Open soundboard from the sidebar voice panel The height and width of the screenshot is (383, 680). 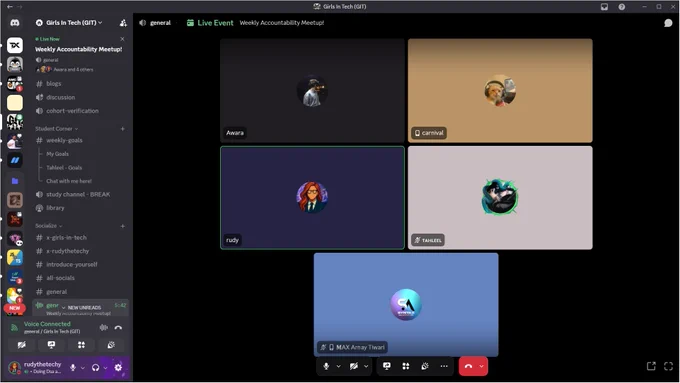[111, 345]
